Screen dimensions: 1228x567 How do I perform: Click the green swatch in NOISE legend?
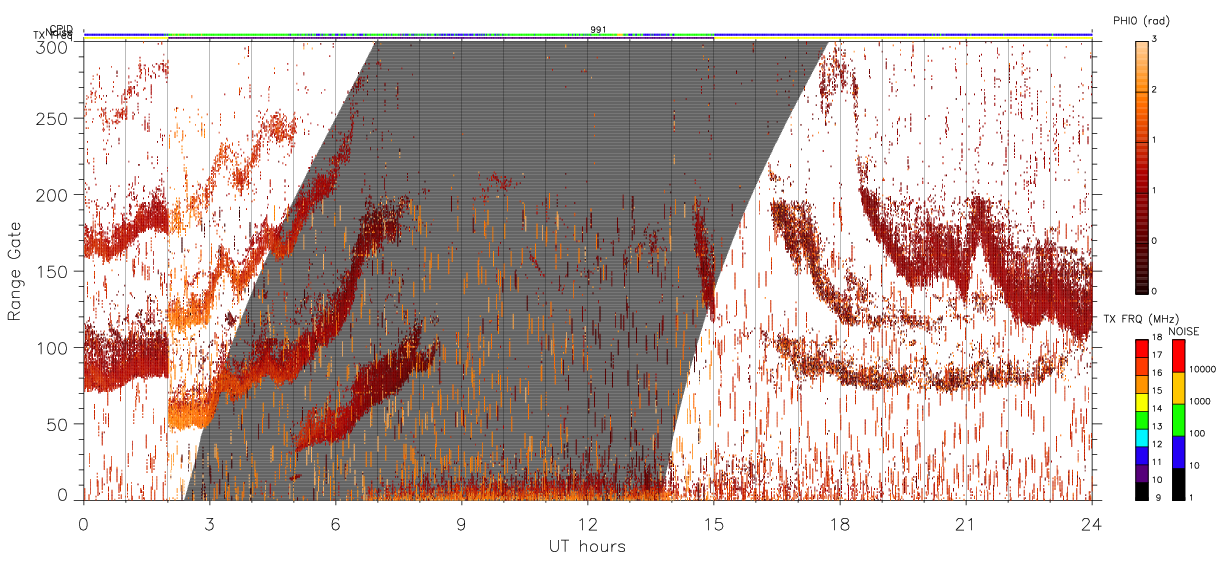coord(1177,420)
